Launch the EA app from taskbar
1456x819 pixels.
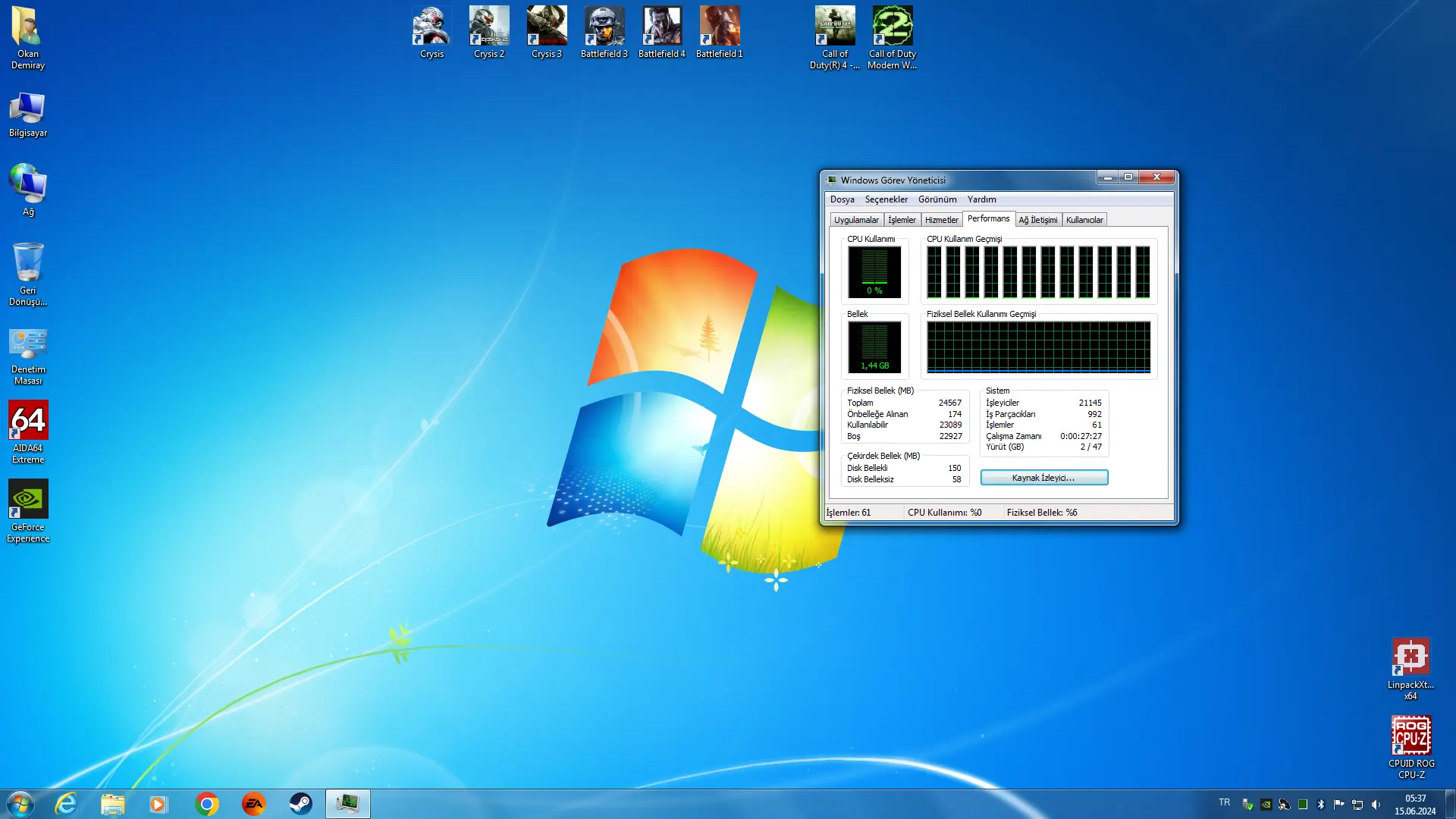click(253, 804)
